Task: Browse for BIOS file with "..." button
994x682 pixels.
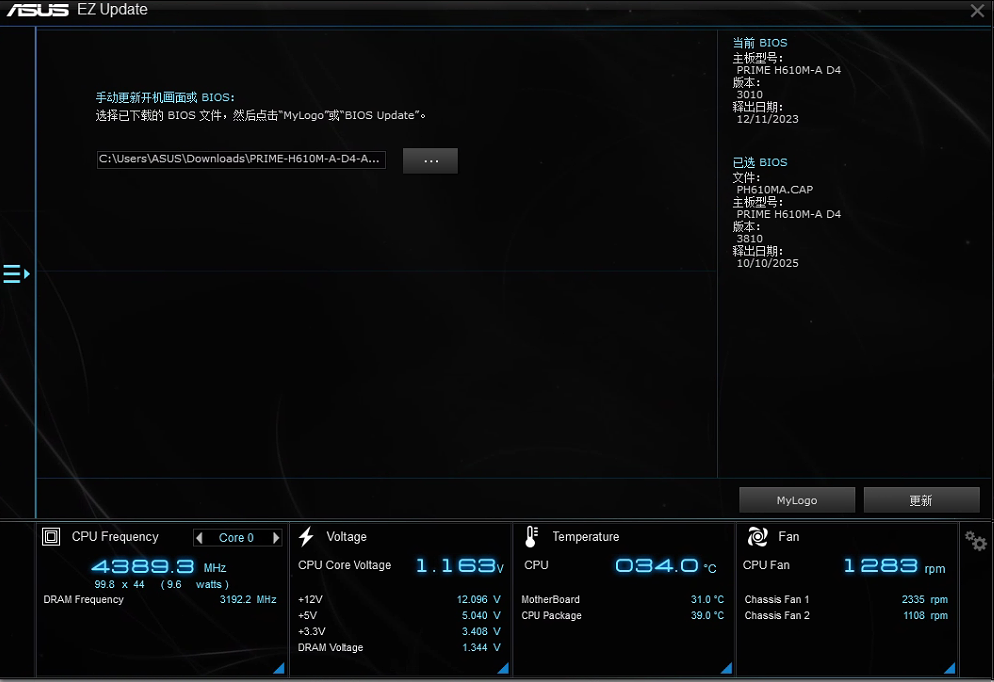Action: coord(430,161)
